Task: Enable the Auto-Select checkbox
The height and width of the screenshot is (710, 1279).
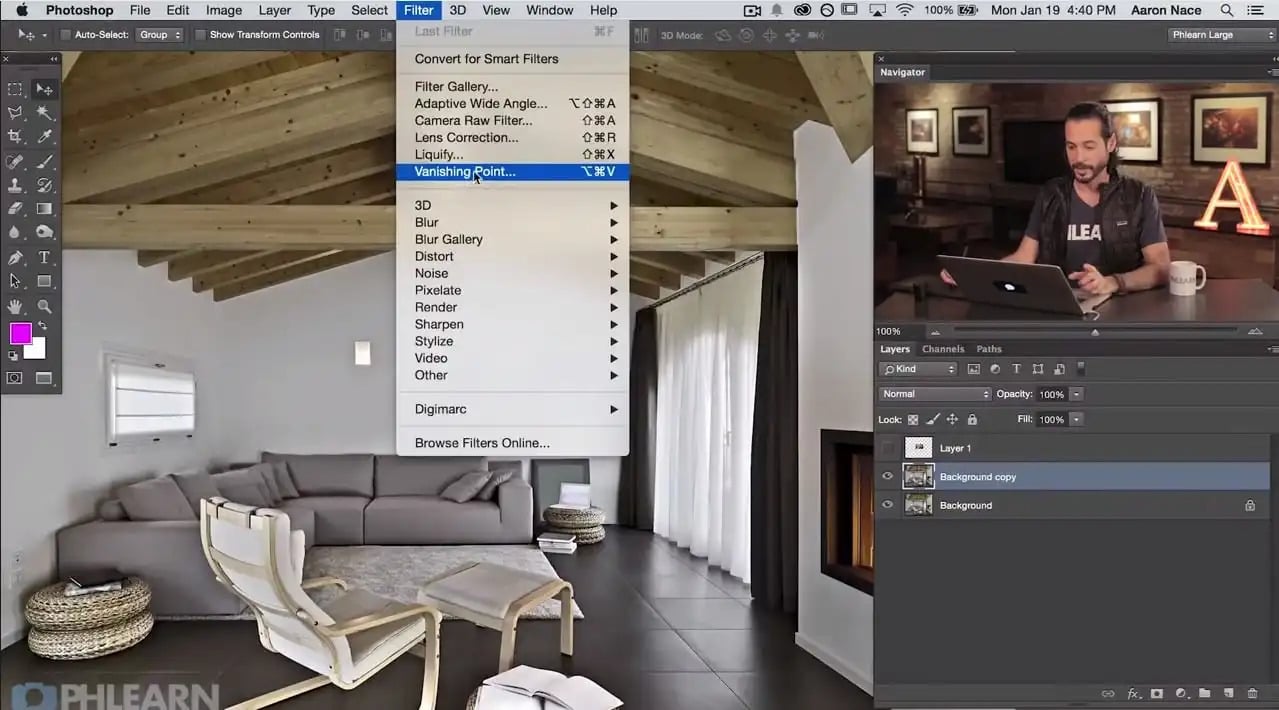Action: click(x=66, y=35)
